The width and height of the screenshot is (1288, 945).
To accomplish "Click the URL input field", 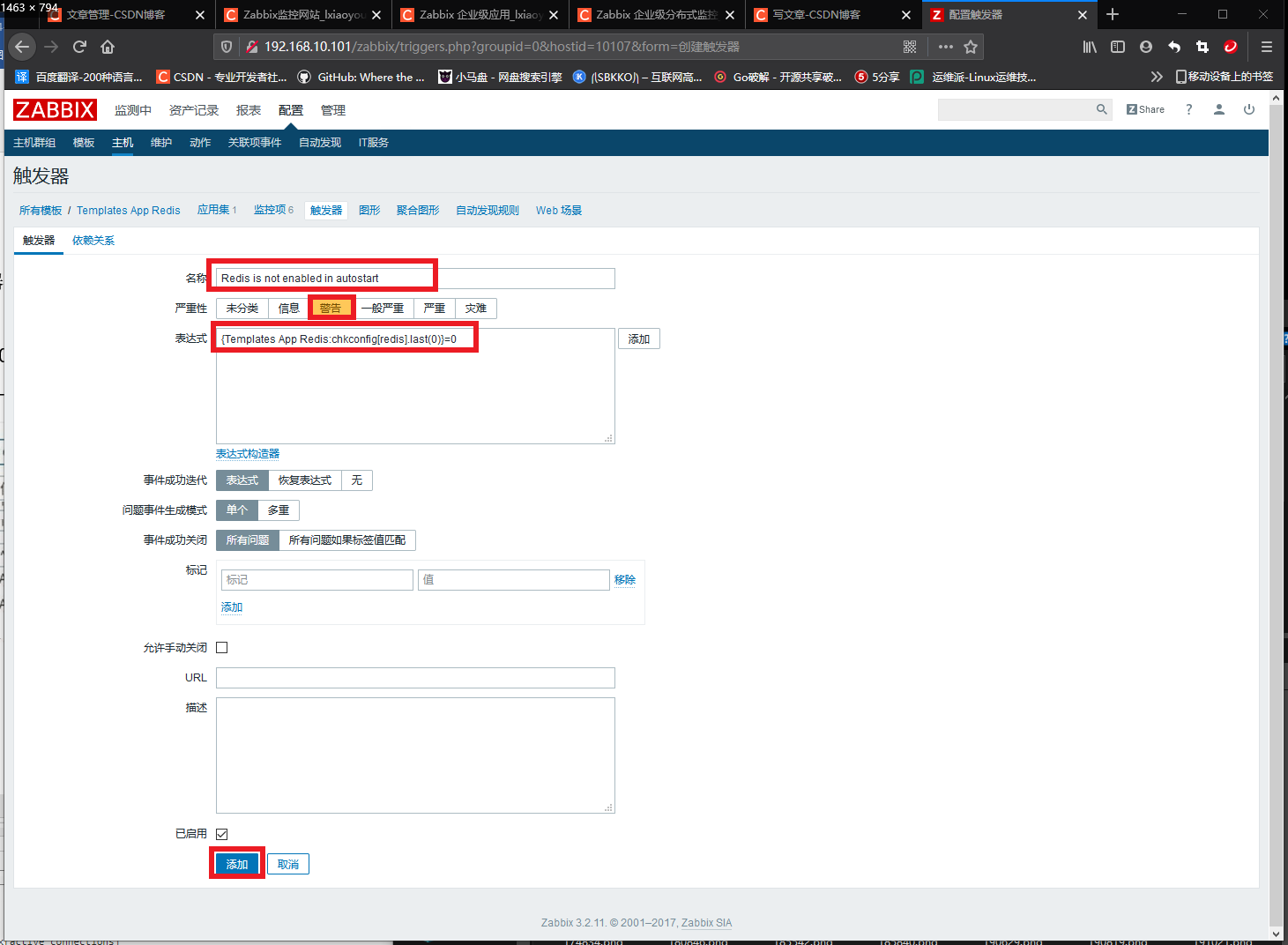I will [x=415, y=678].
